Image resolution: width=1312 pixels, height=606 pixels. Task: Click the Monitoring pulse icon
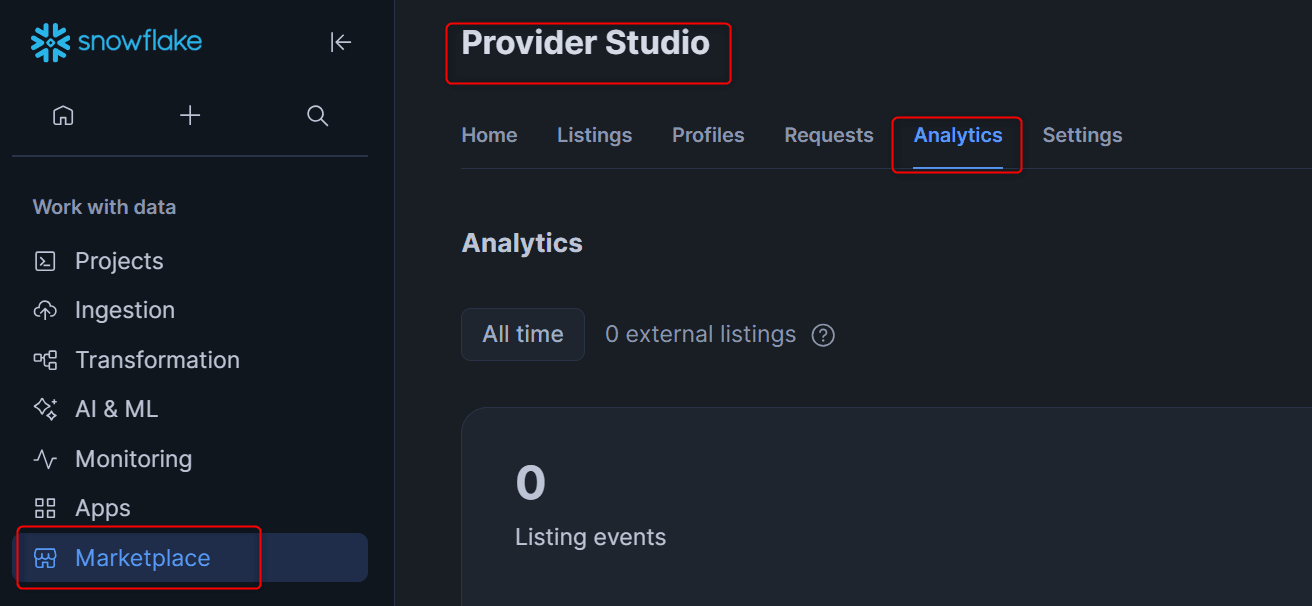(45, 459)
